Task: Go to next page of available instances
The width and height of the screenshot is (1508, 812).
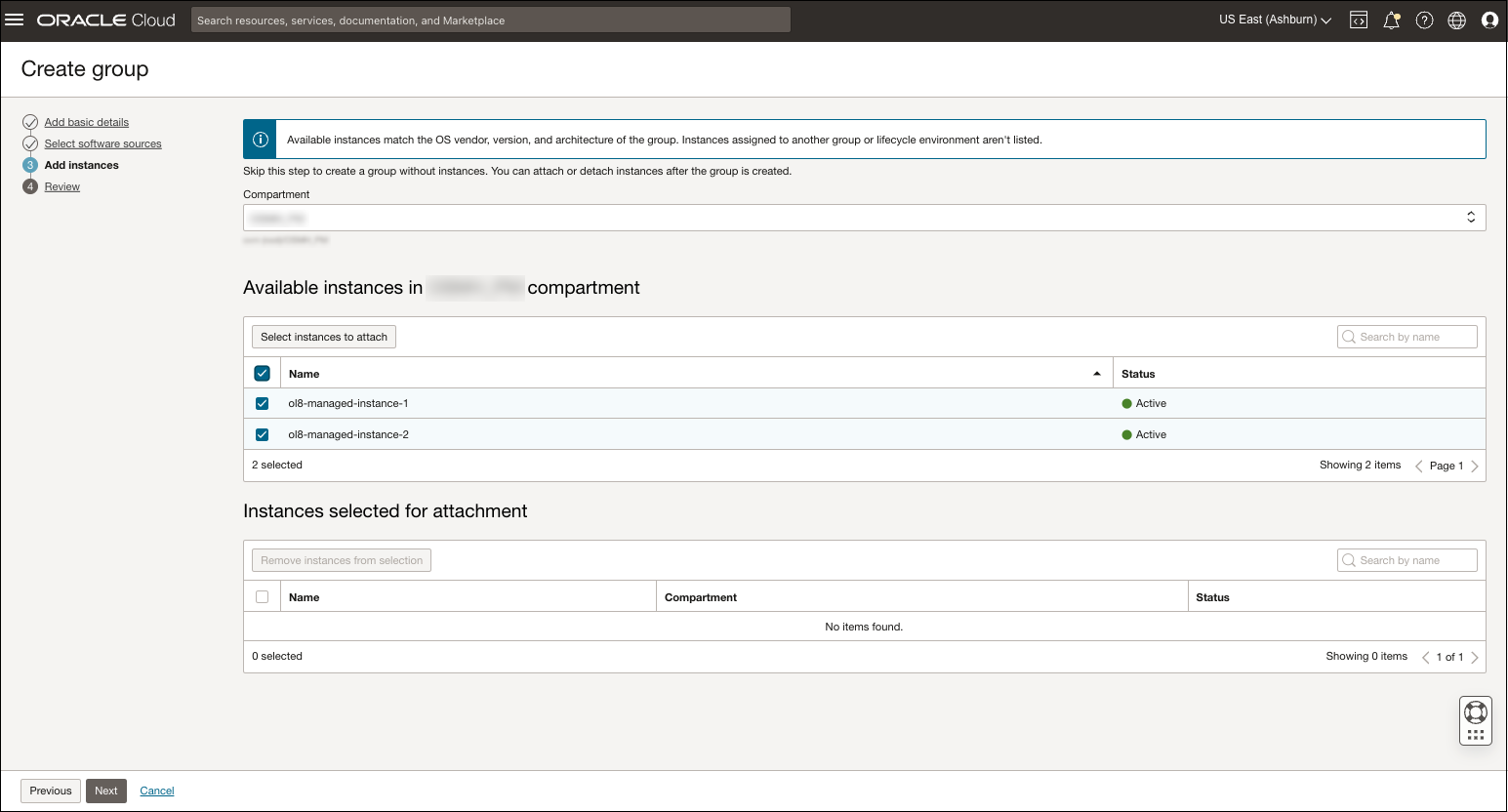Action: 1475,466
